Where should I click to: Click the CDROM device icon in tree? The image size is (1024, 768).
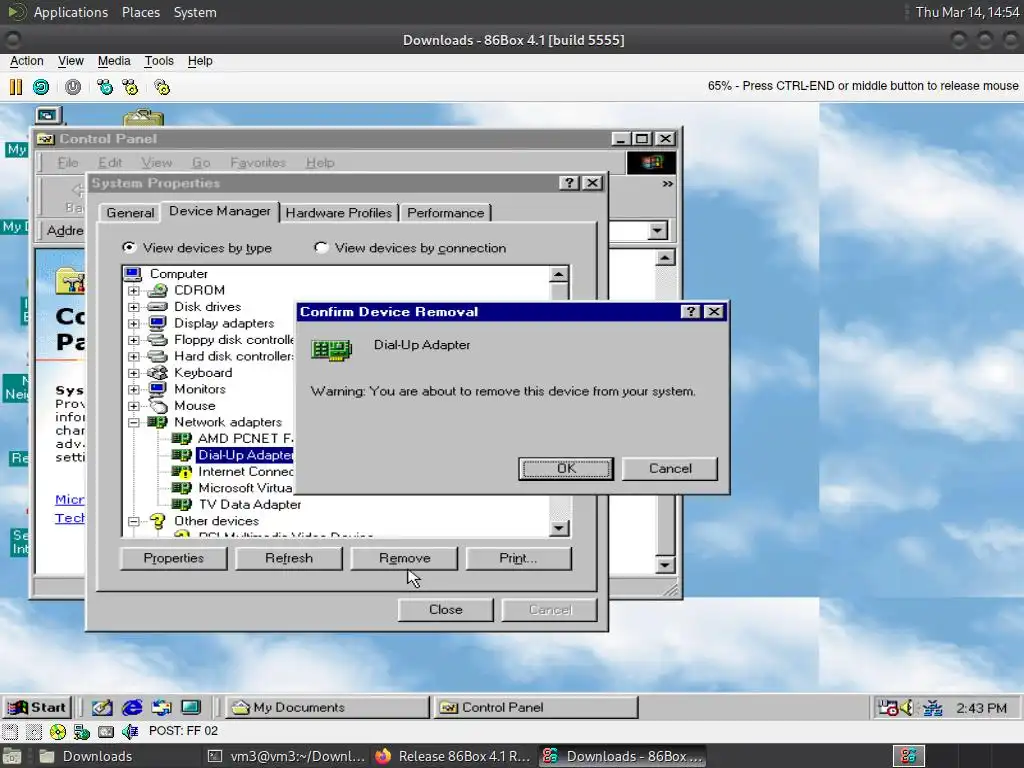(157, 290)
